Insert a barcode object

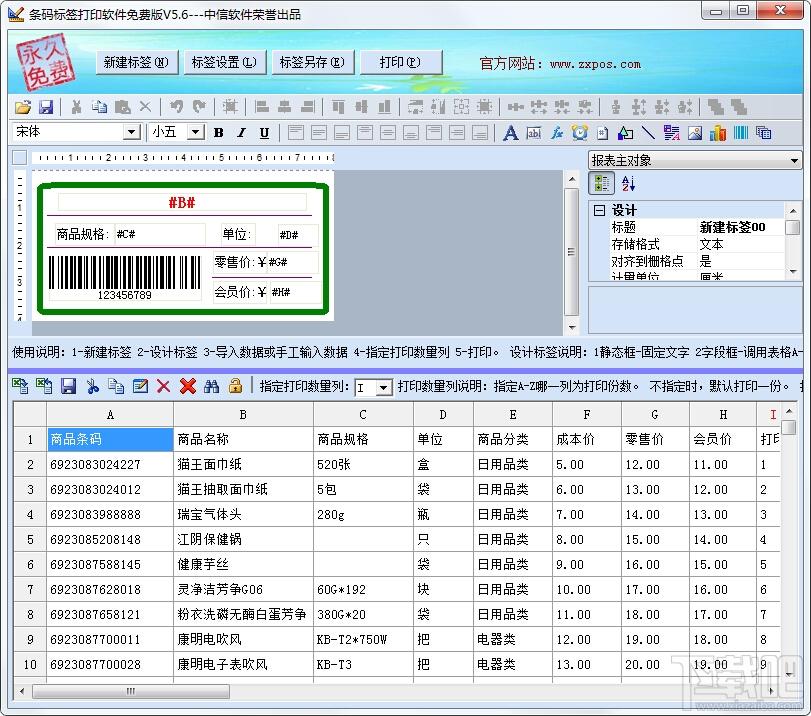741,133
